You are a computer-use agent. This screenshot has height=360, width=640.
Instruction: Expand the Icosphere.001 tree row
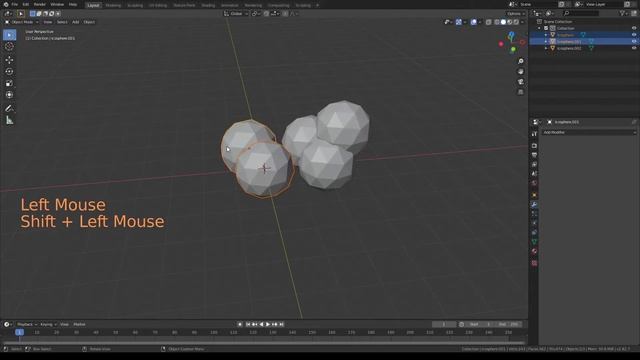(x=546, y=42)
